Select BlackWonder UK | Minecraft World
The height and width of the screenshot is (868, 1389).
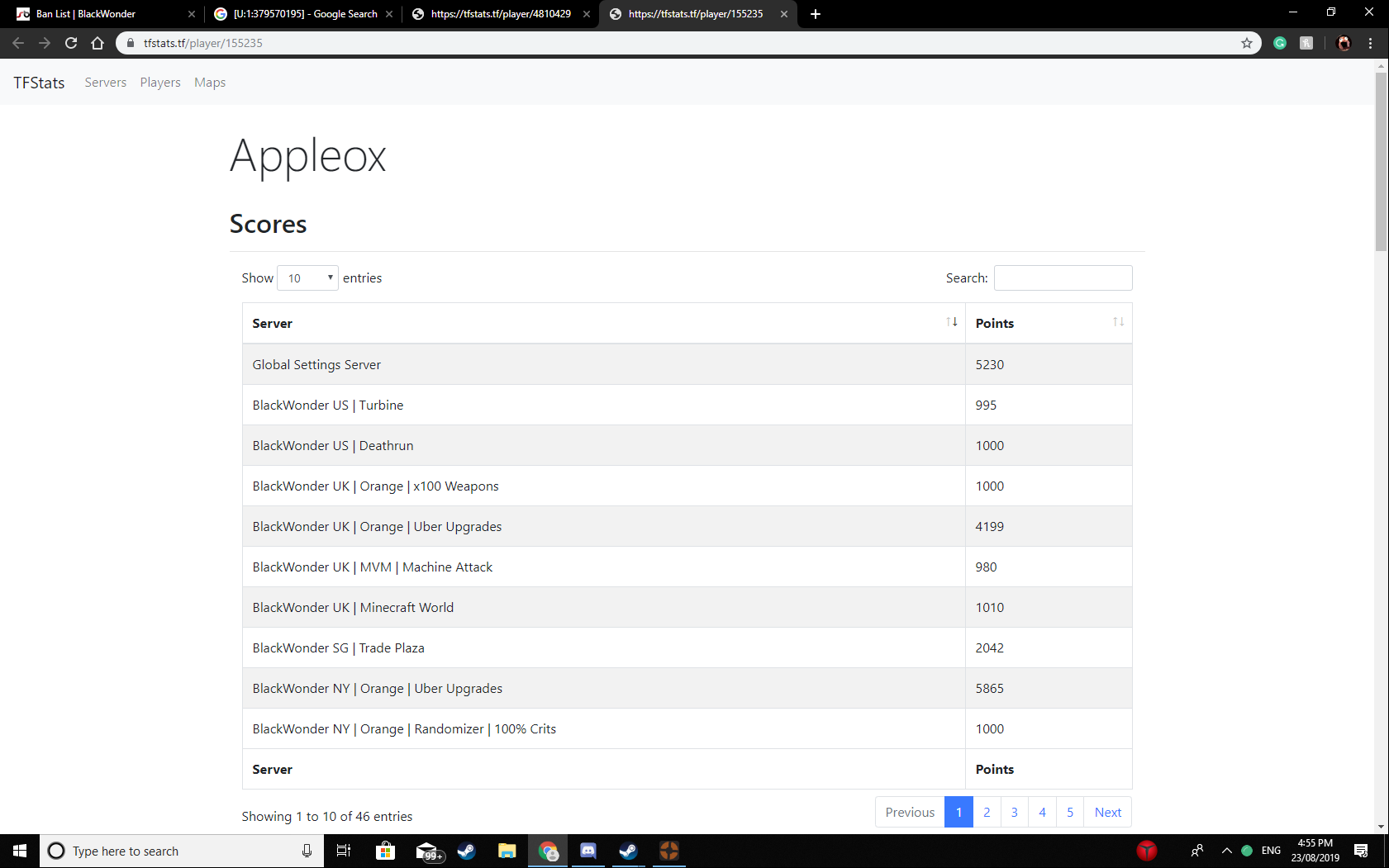tap(353, 608)
